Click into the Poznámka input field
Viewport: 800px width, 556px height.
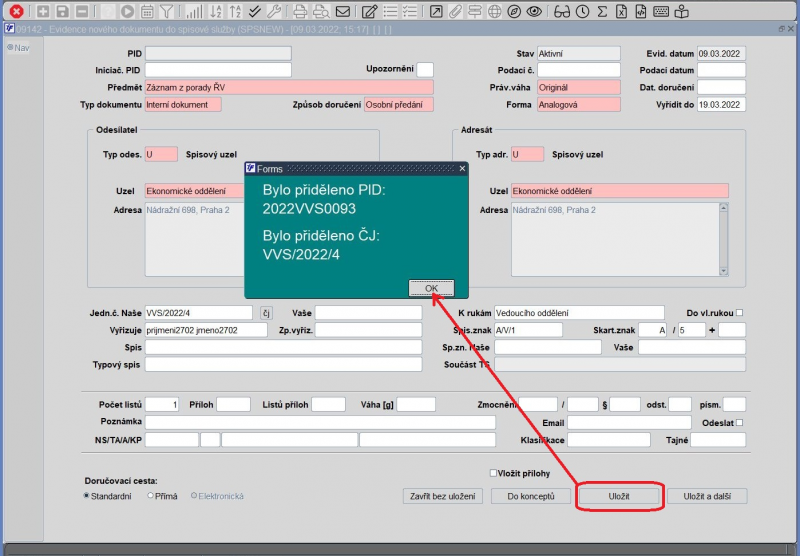coord(320,422)
